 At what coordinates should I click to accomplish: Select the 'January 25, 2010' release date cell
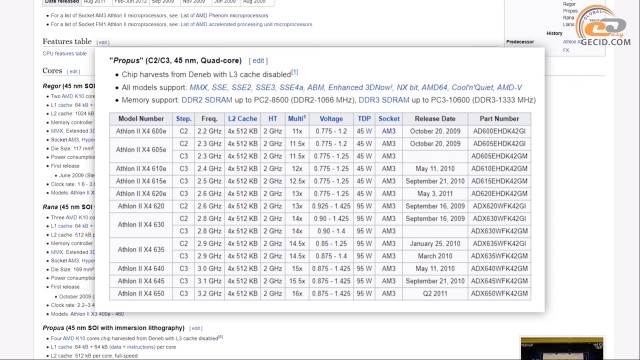tap(435, 244)
